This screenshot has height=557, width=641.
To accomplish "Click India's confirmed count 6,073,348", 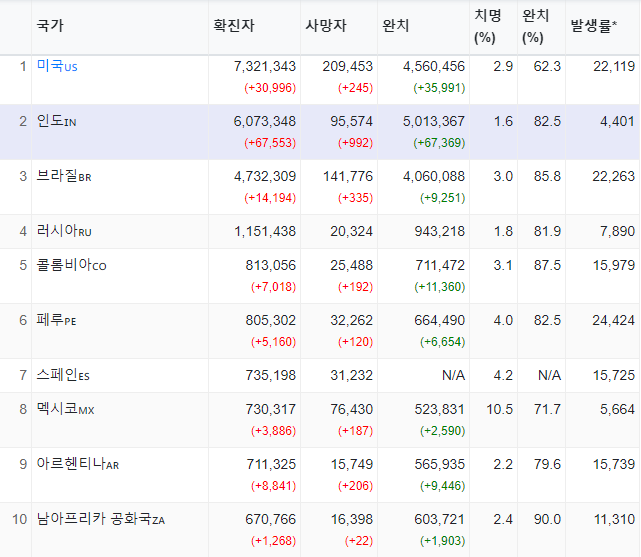I will point(264,121).
